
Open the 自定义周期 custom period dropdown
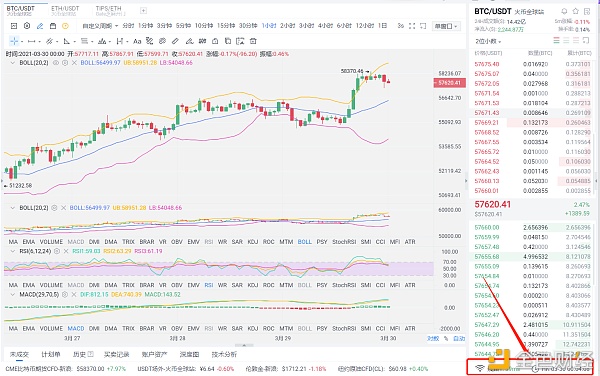[100, 26]
